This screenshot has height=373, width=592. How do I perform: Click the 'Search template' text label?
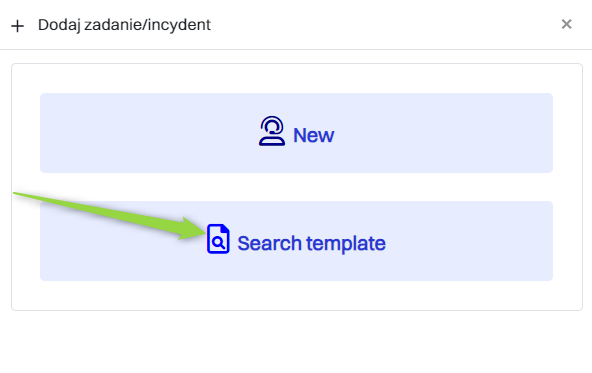311,243
